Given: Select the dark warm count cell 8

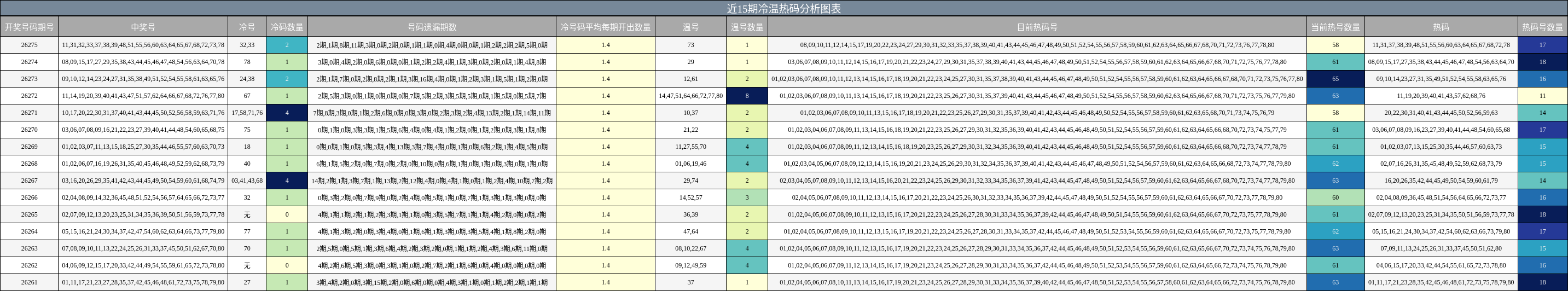Looking at the screenshot, I should 747,96.
